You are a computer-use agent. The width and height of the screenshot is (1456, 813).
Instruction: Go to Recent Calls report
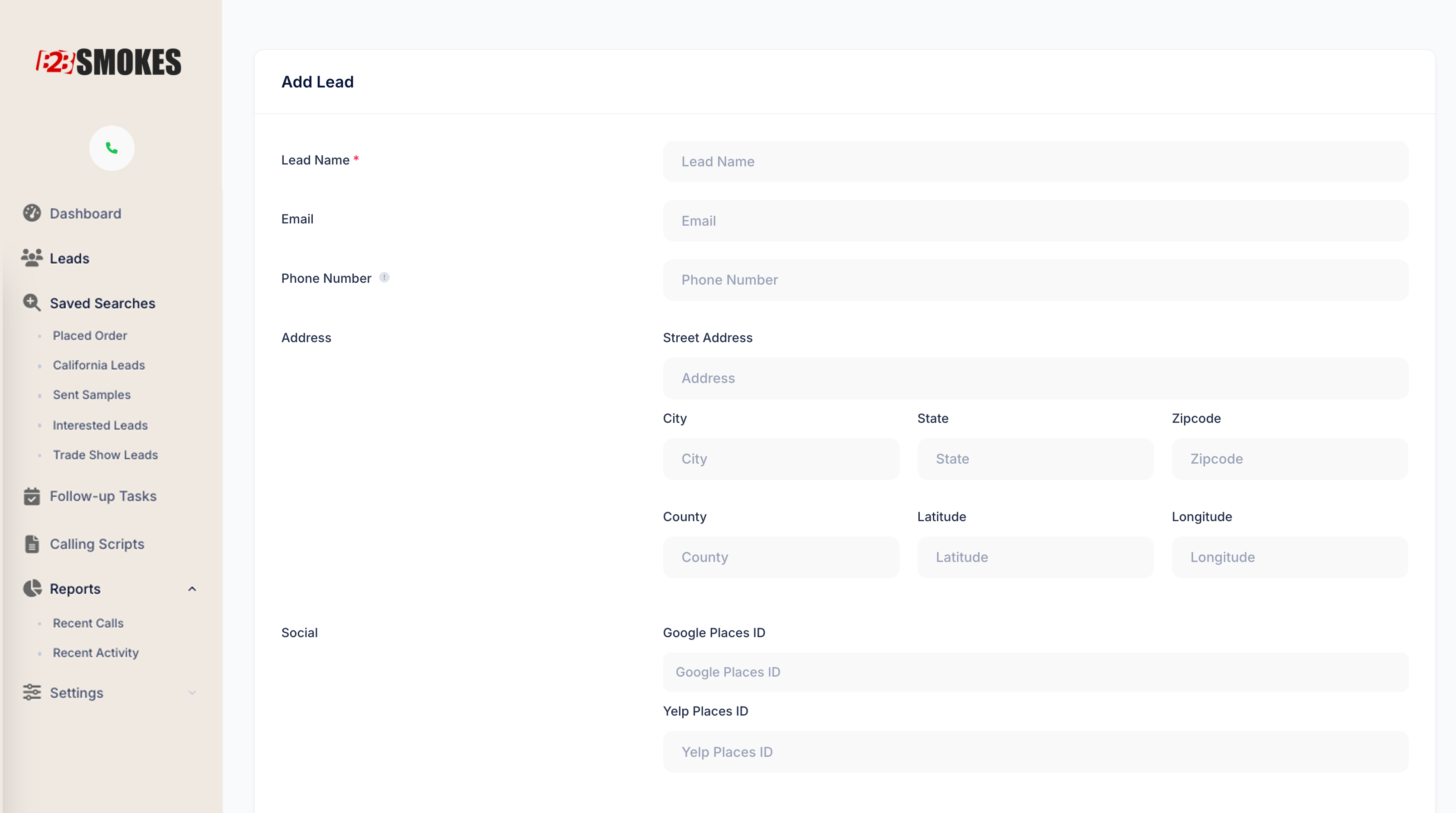coord(88,623)
